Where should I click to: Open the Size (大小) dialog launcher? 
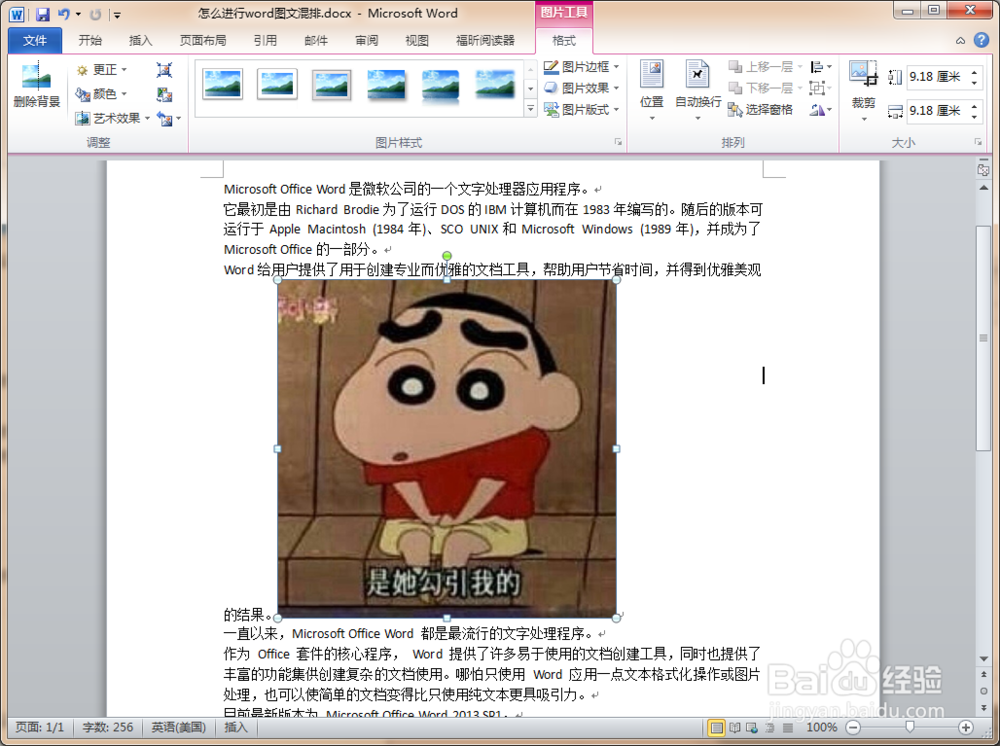[x=978, y=142]
